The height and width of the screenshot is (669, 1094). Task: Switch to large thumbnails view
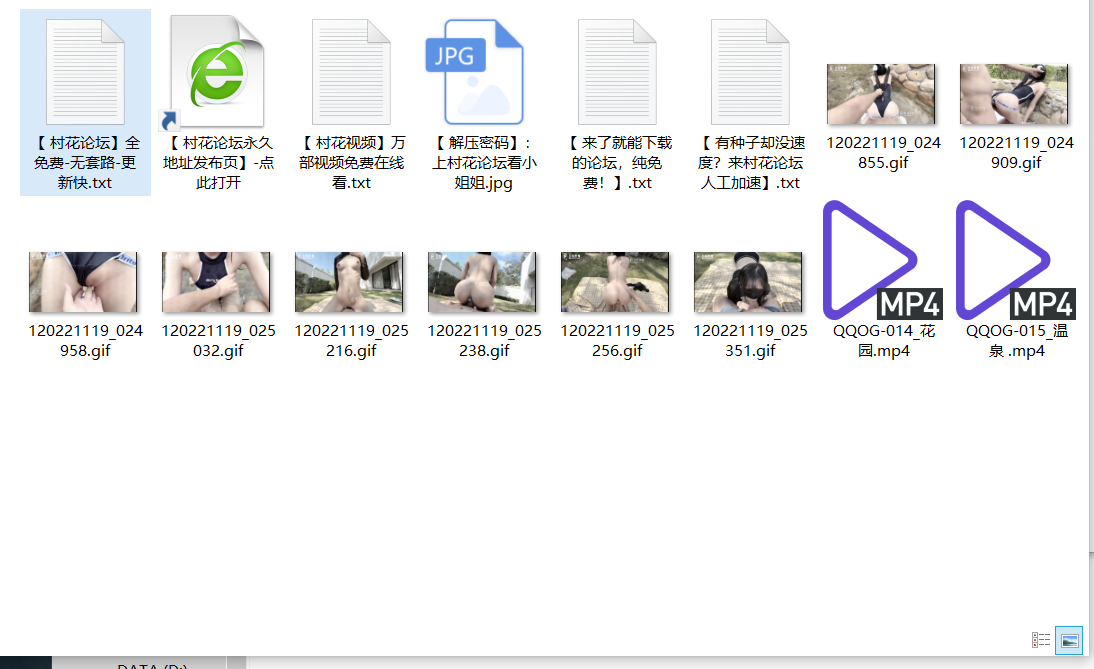point(1069,640)
